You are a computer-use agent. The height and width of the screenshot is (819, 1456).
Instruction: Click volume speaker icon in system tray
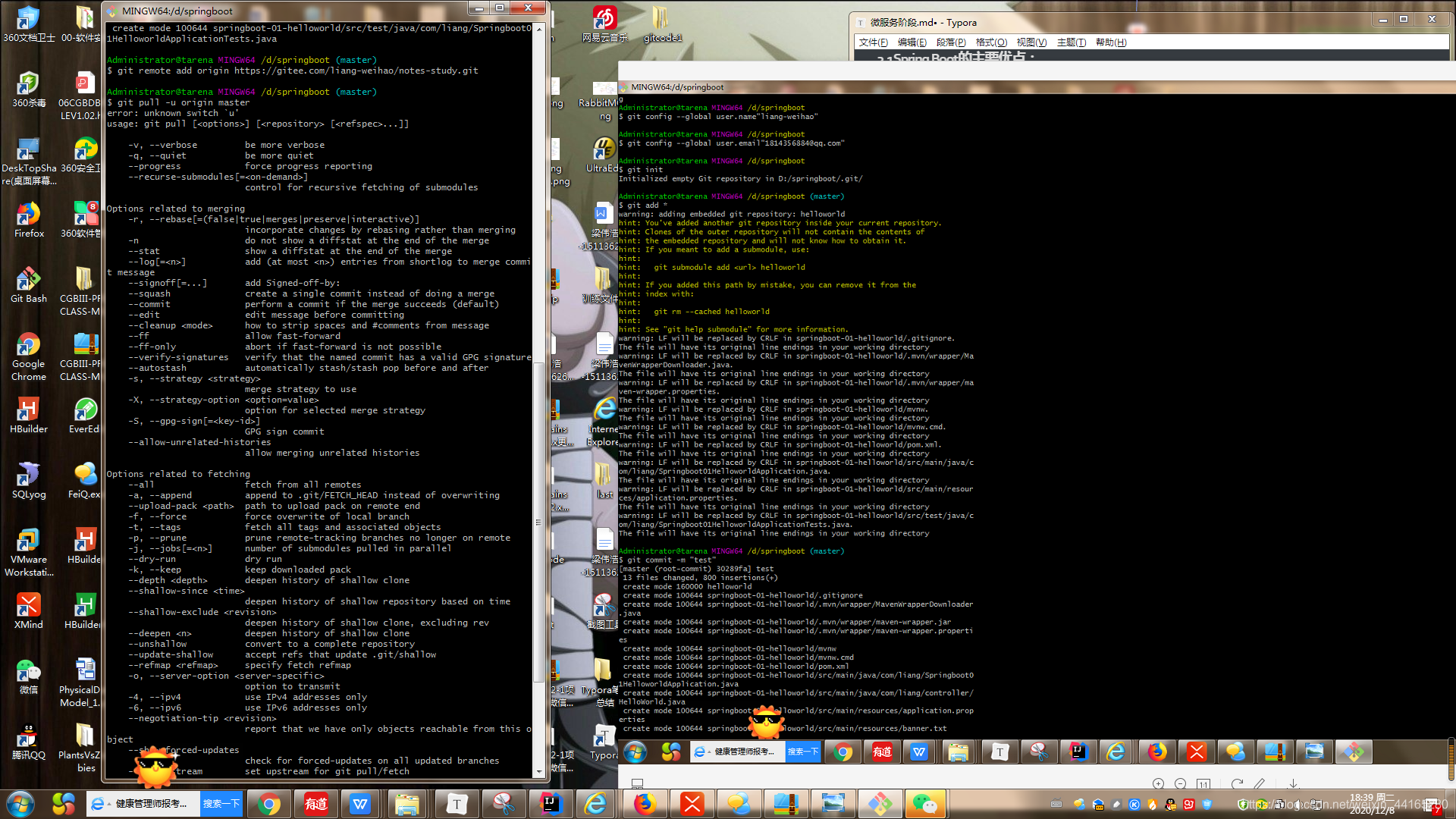(1298, 804)
